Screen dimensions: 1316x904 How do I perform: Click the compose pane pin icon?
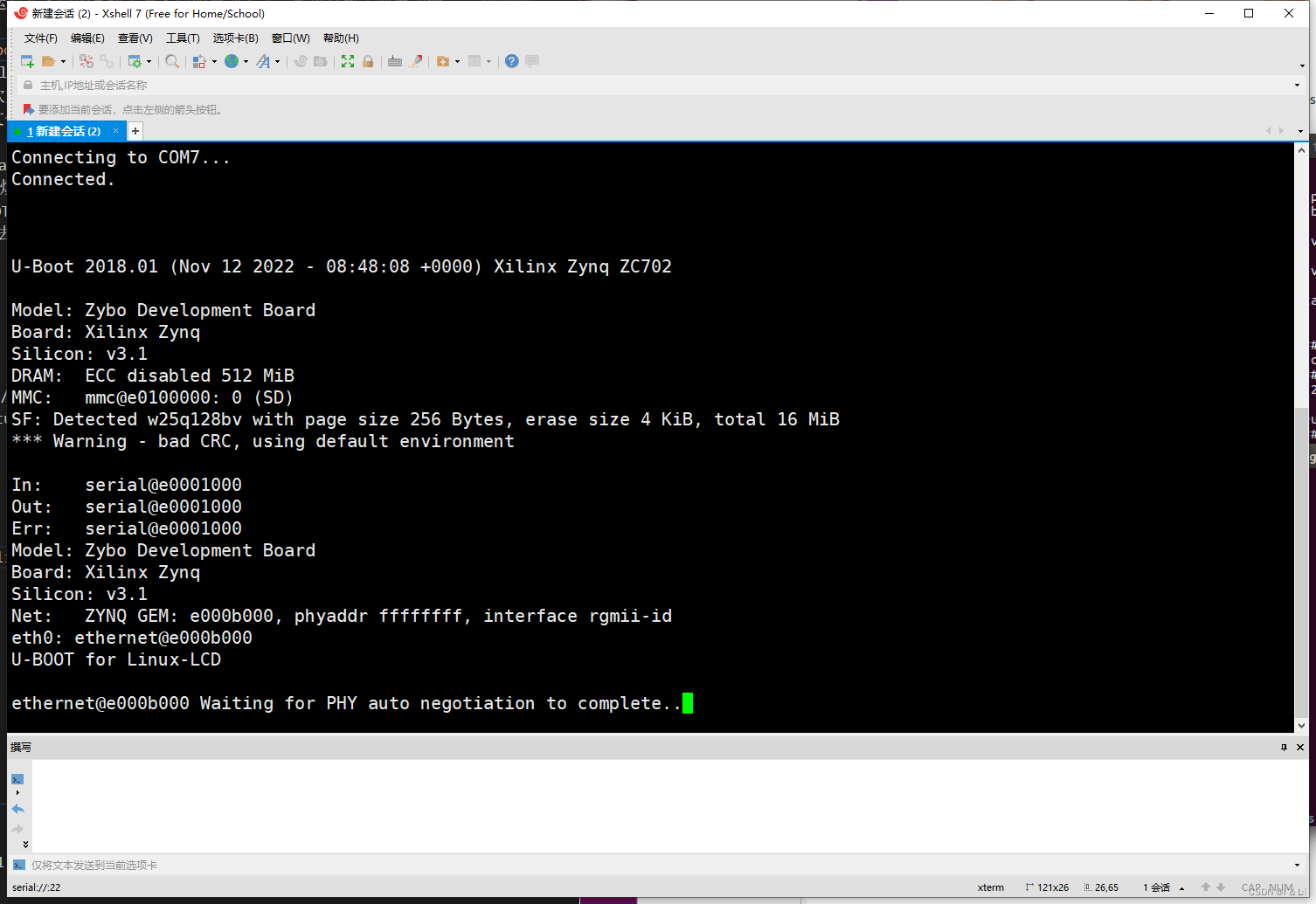tap(1284, 747)
